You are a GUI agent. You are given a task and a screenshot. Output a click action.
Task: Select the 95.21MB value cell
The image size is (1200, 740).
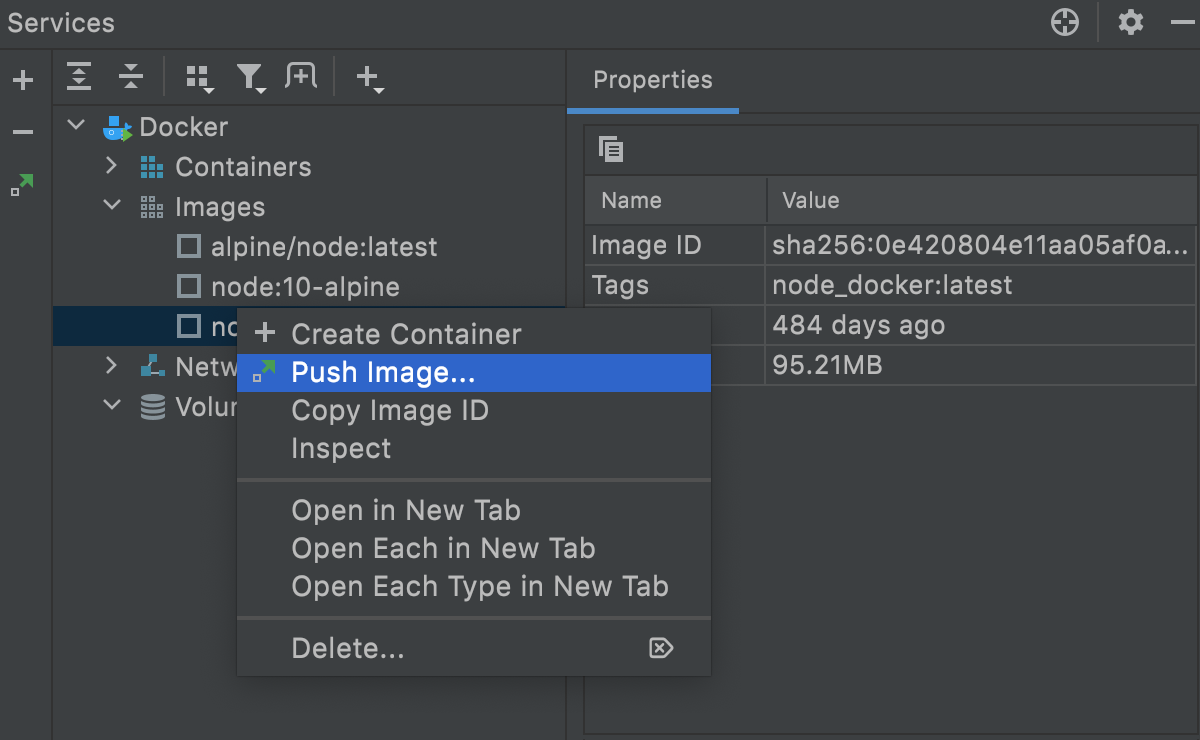click(x=981, y=365)
